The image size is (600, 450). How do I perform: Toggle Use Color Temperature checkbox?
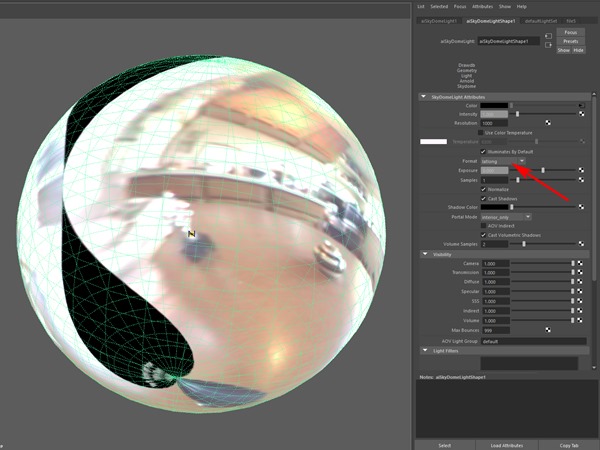pos(481,133)
